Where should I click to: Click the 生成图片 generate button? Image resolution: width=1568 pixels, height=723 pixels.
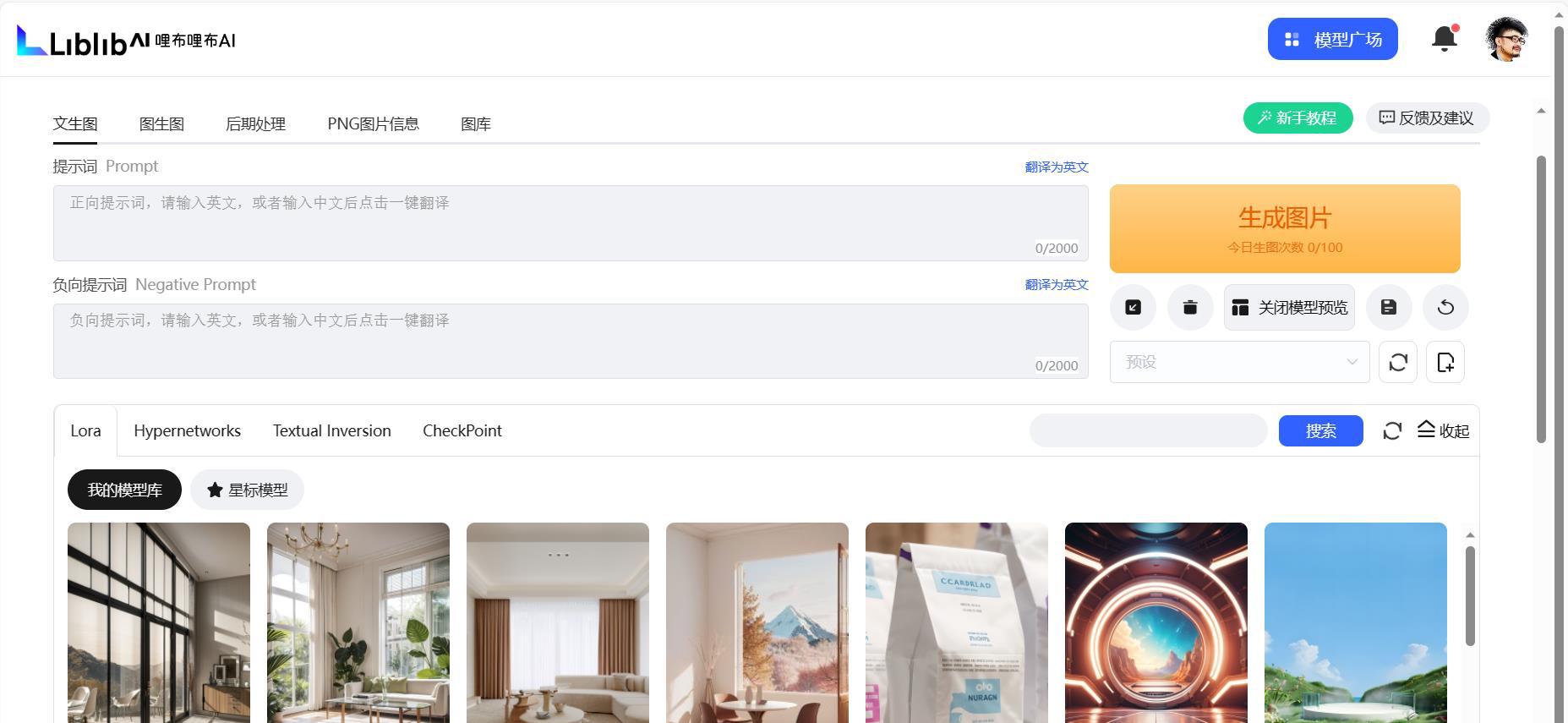click(1285, 228)
